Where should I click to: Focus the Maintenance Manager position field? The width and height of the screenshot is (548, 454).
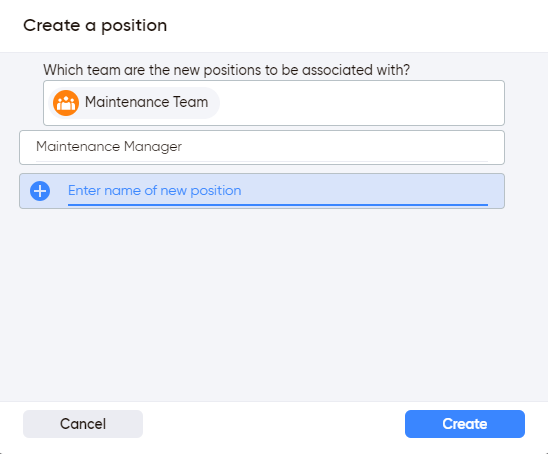point(262,147)
